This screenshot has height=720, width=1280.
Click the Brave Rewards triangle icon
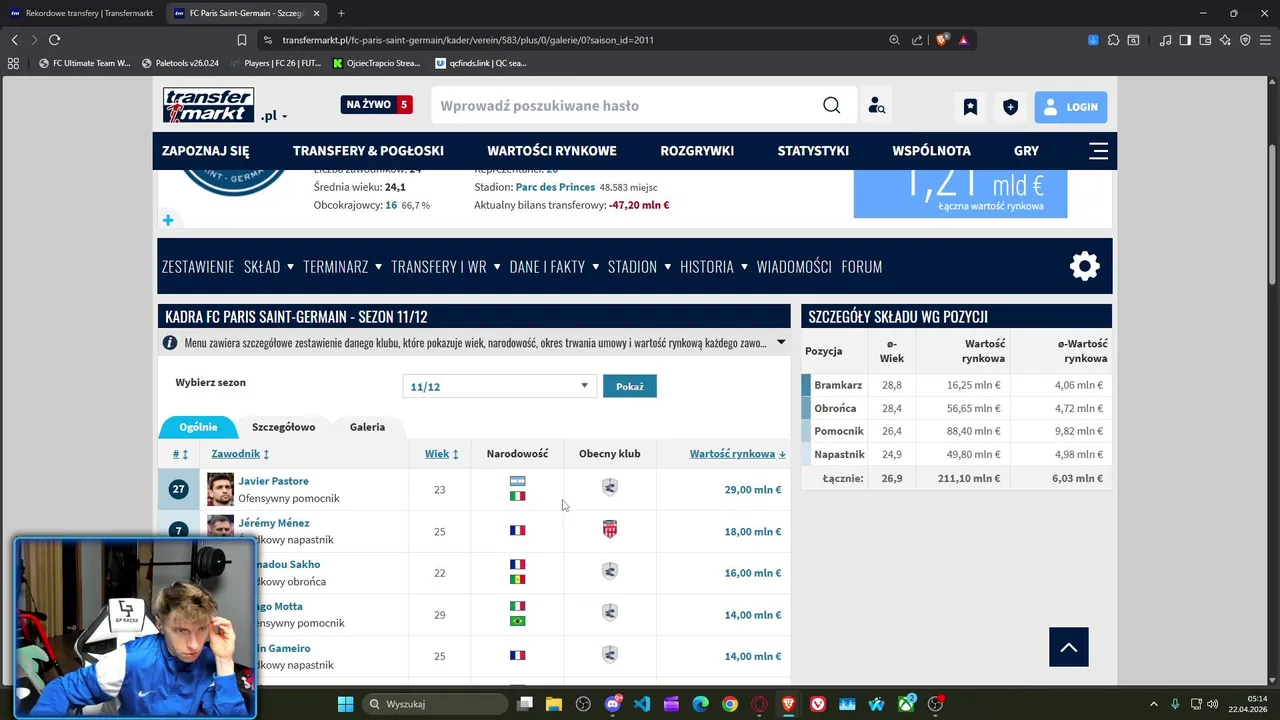tap(963, 40)
